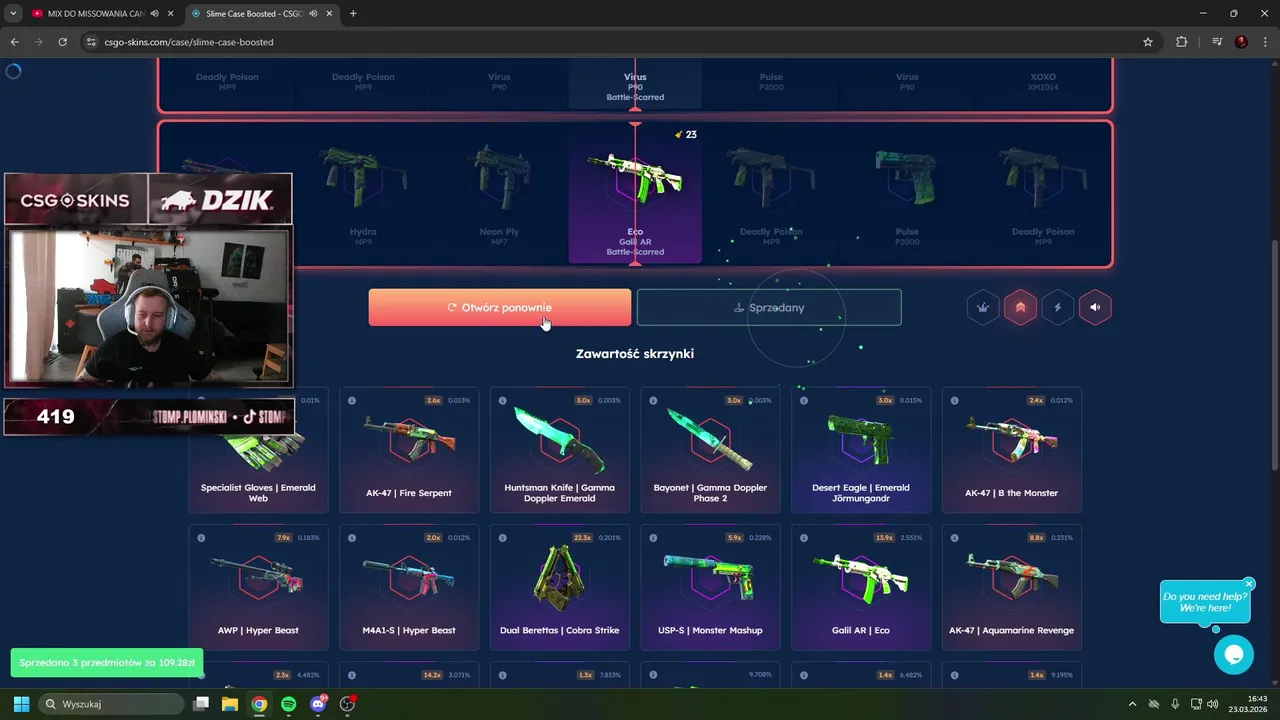Bookmark this page with star icon
Screen dimensions: 1280x720
click(x=1148, y=42)
